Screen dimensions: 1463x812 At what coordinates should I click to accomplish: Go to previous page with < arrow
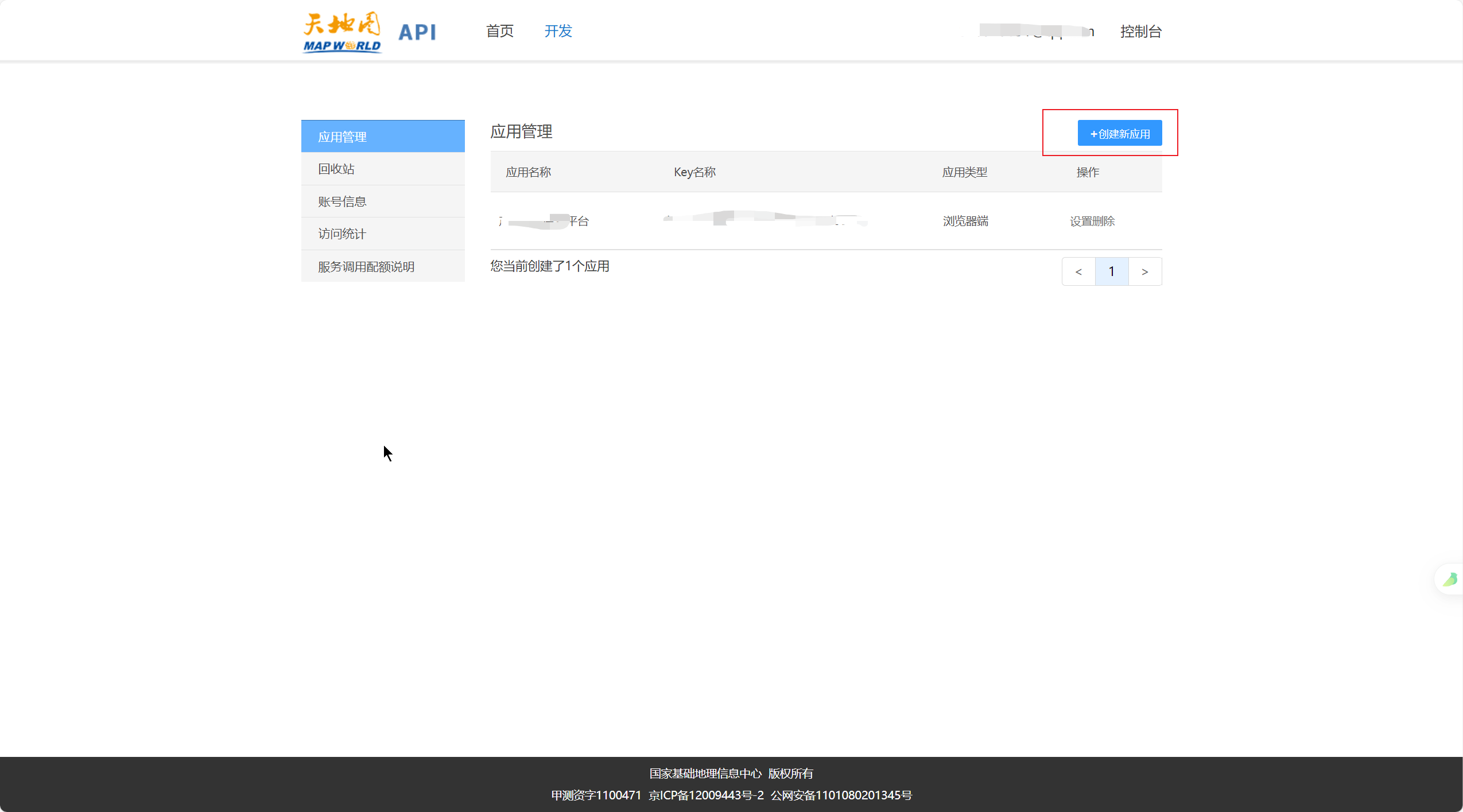click(x=1078, y=271)
